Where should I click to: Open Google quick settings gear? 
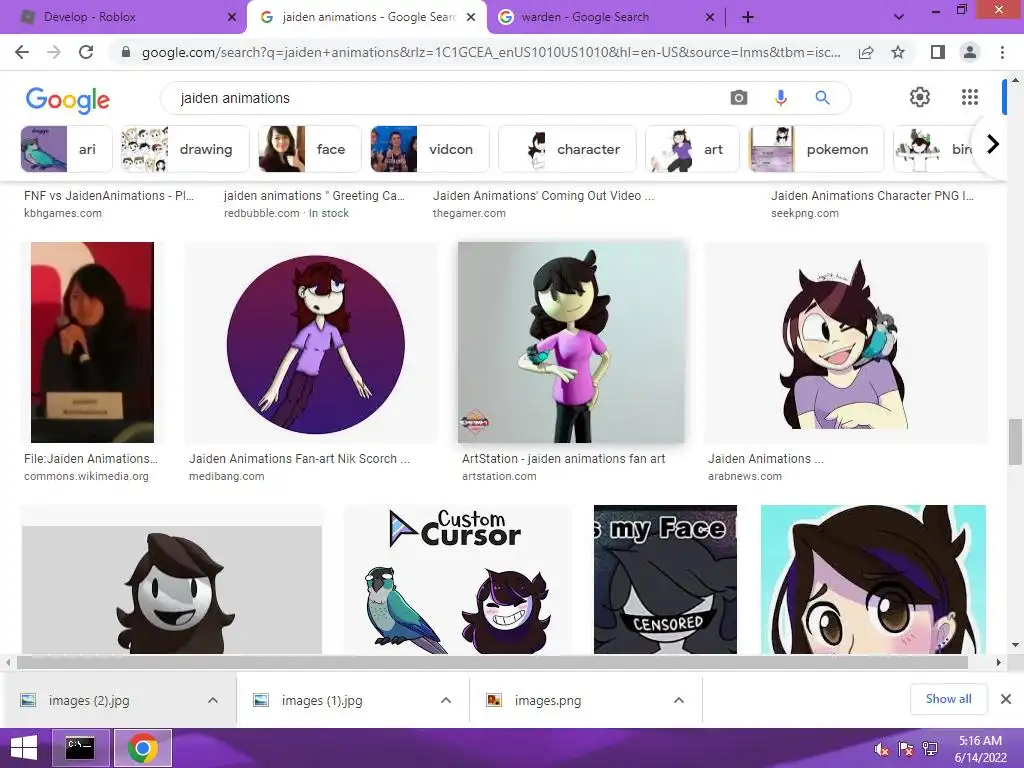pos(920,97)
